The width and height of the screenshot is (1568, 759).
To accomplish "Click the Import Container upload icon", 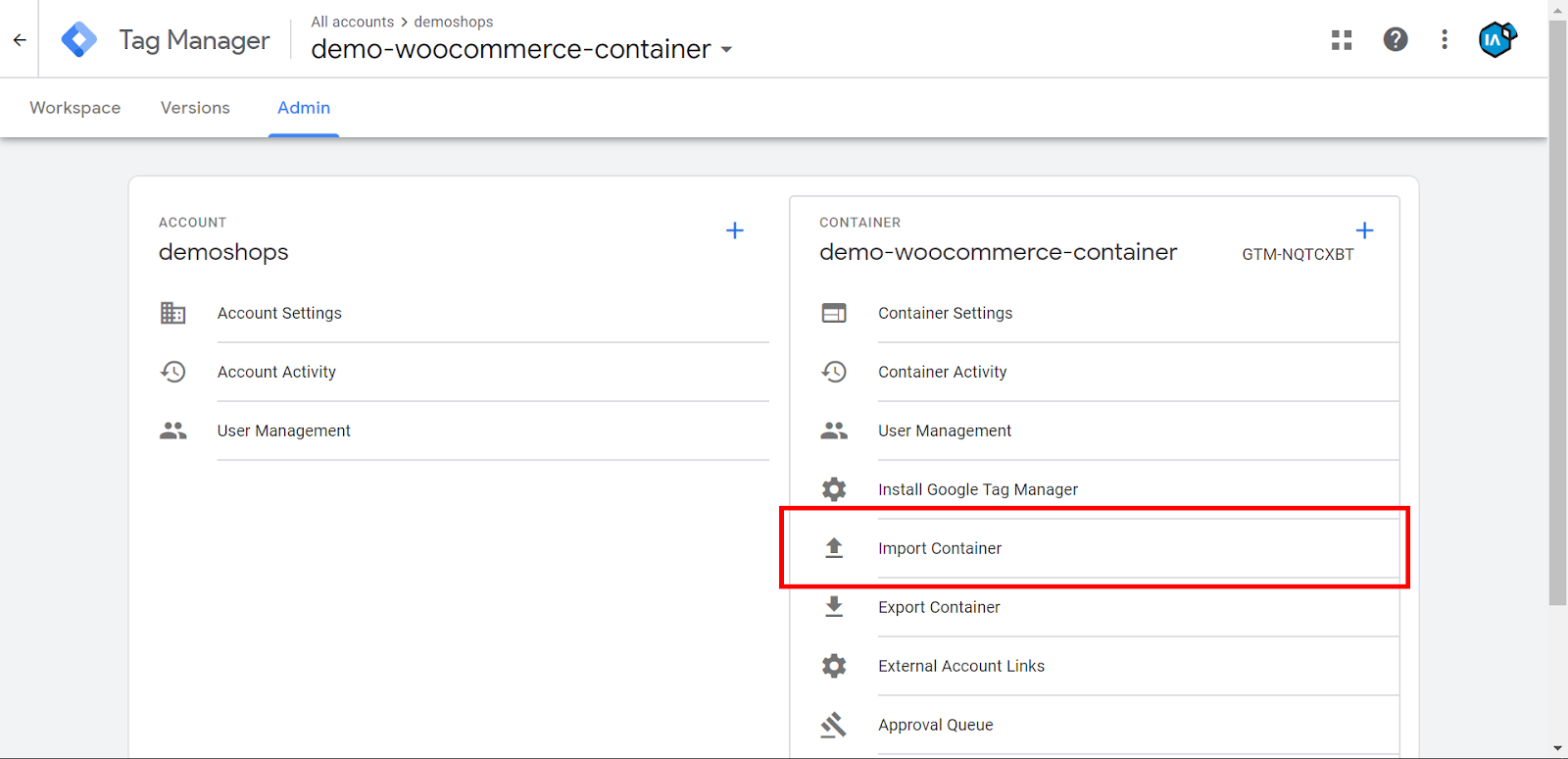I will pos(834,548).
